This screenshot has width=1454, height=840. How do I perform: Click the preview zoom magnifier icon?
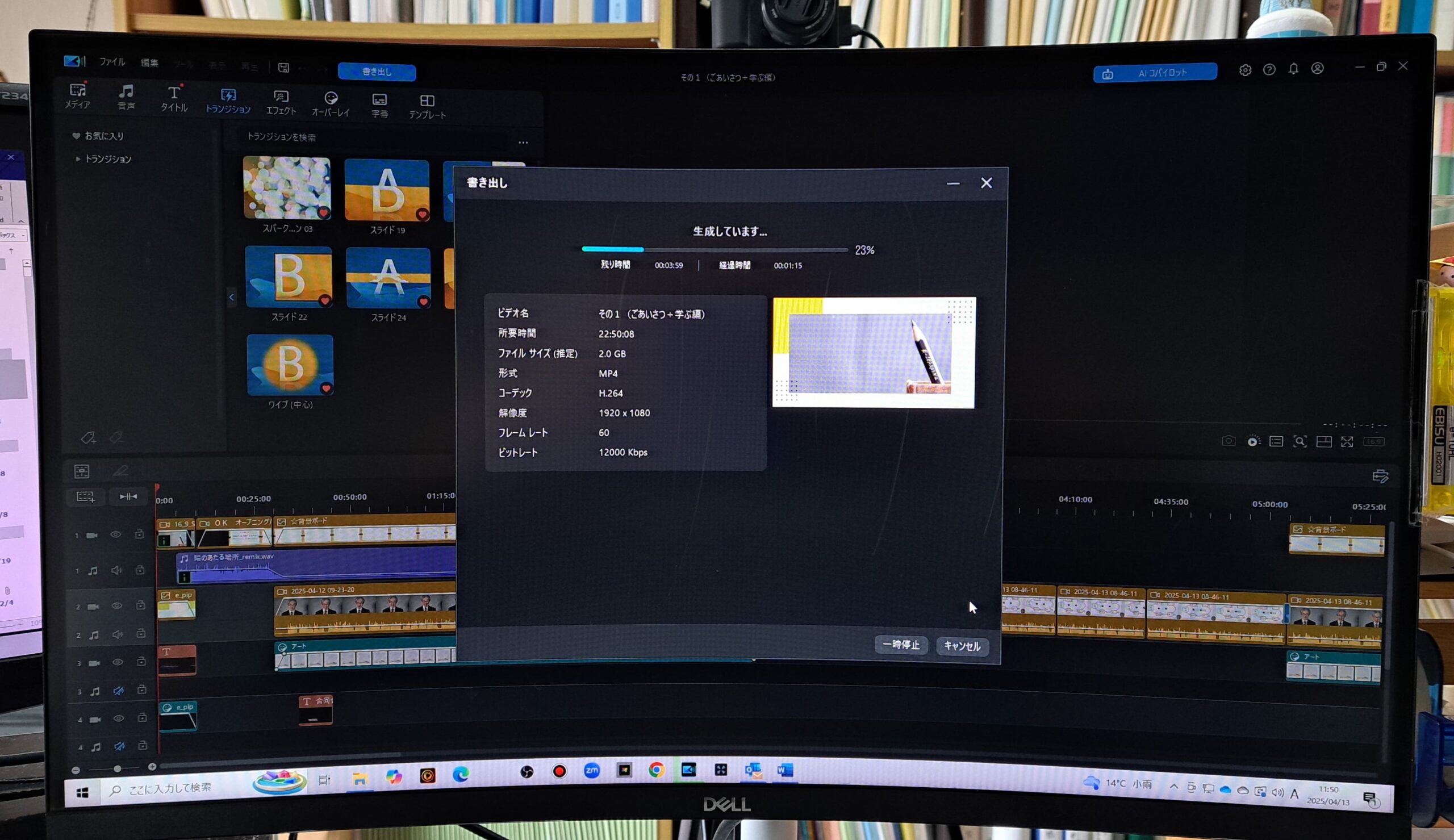[1300, 441]
